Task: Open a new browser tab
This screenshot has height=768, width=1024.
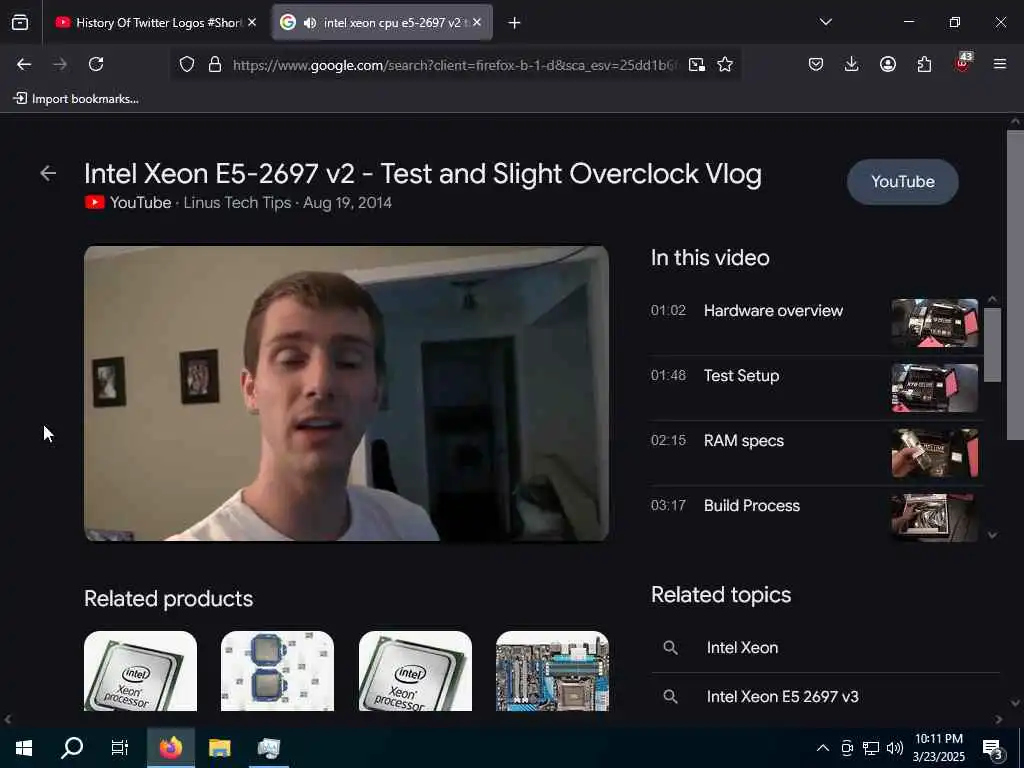Action: pyautogui.click(x=514, y=23)
